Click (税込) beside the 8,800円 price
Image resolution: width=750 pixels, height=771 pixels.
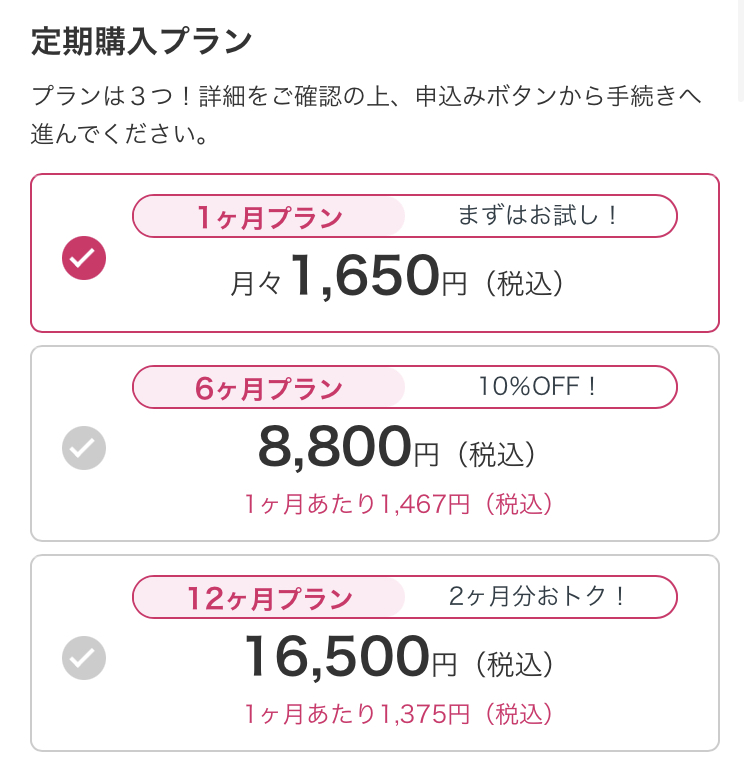[x=496, y=454]
